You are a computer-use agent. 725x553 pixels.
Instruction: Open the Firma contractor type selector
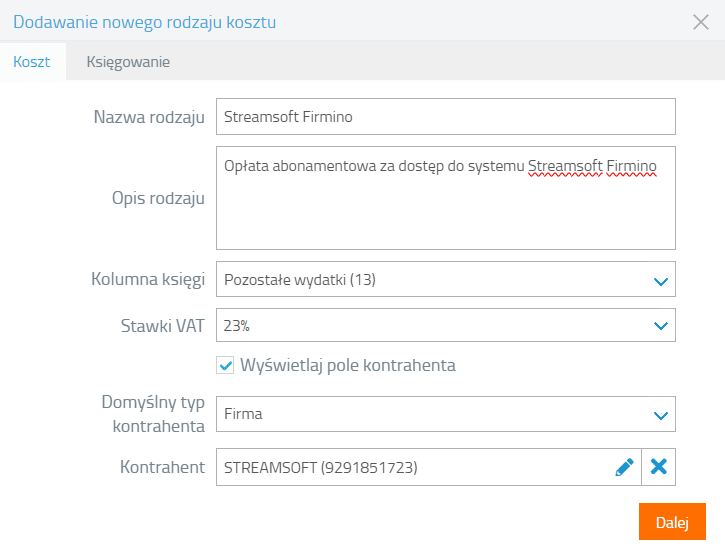[446, 414]
